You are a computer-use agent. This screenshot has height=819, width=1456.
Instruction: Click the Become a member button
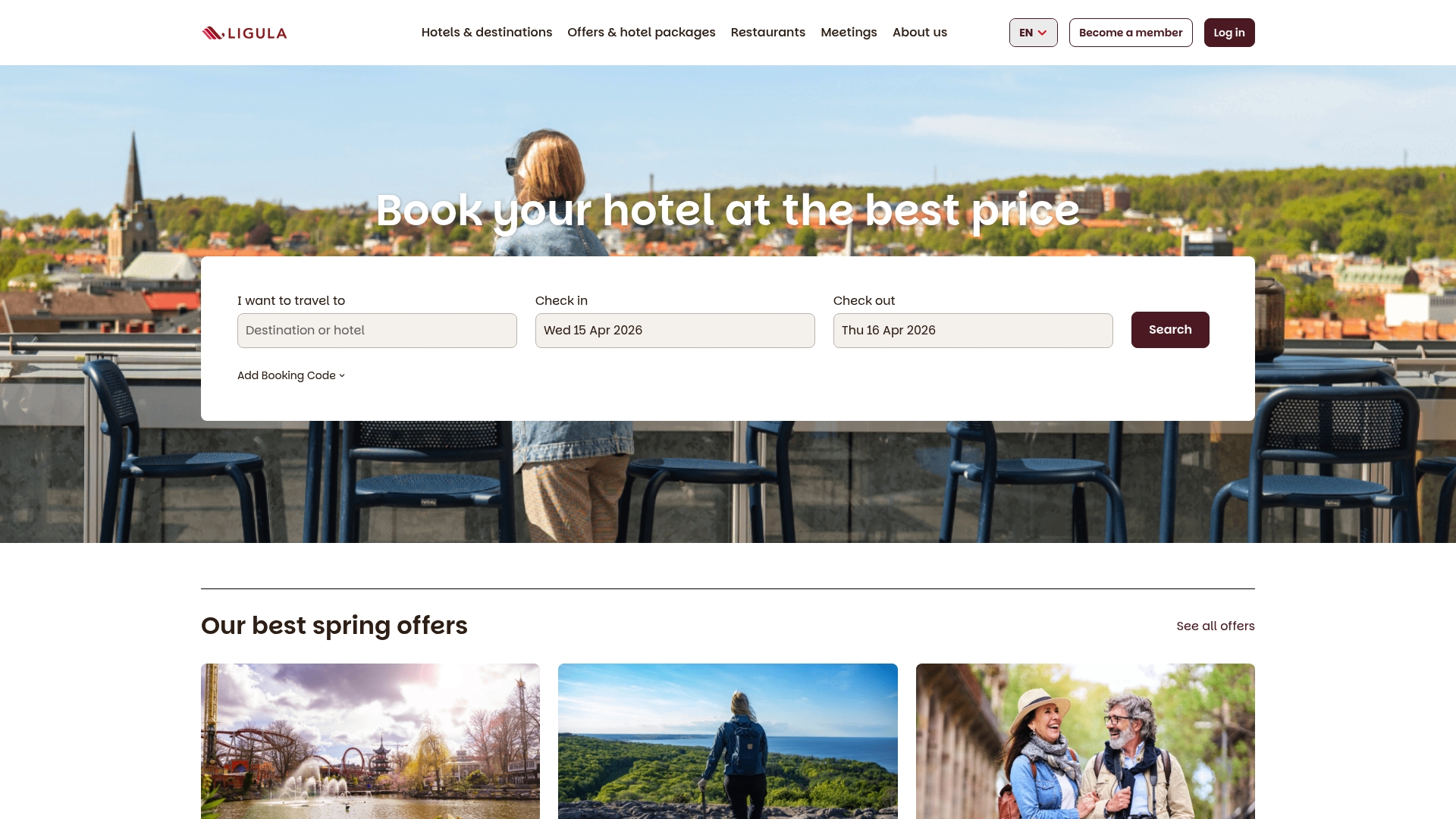[x=1131, y=33]
